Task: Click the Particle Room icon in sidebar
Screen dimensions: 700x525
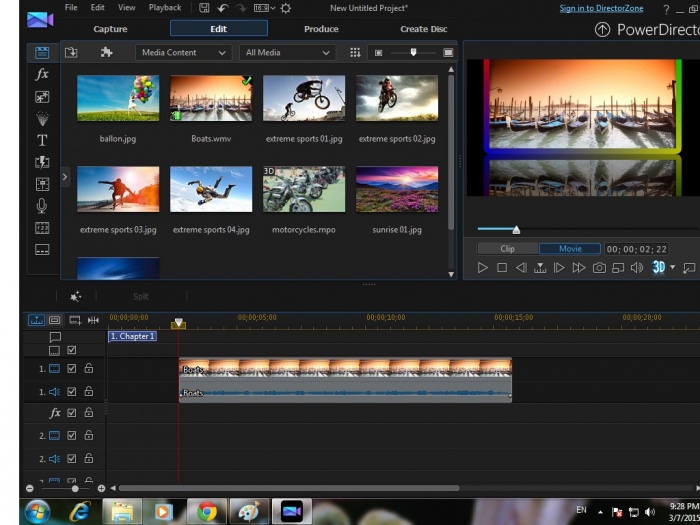Action: click(42, 118)
